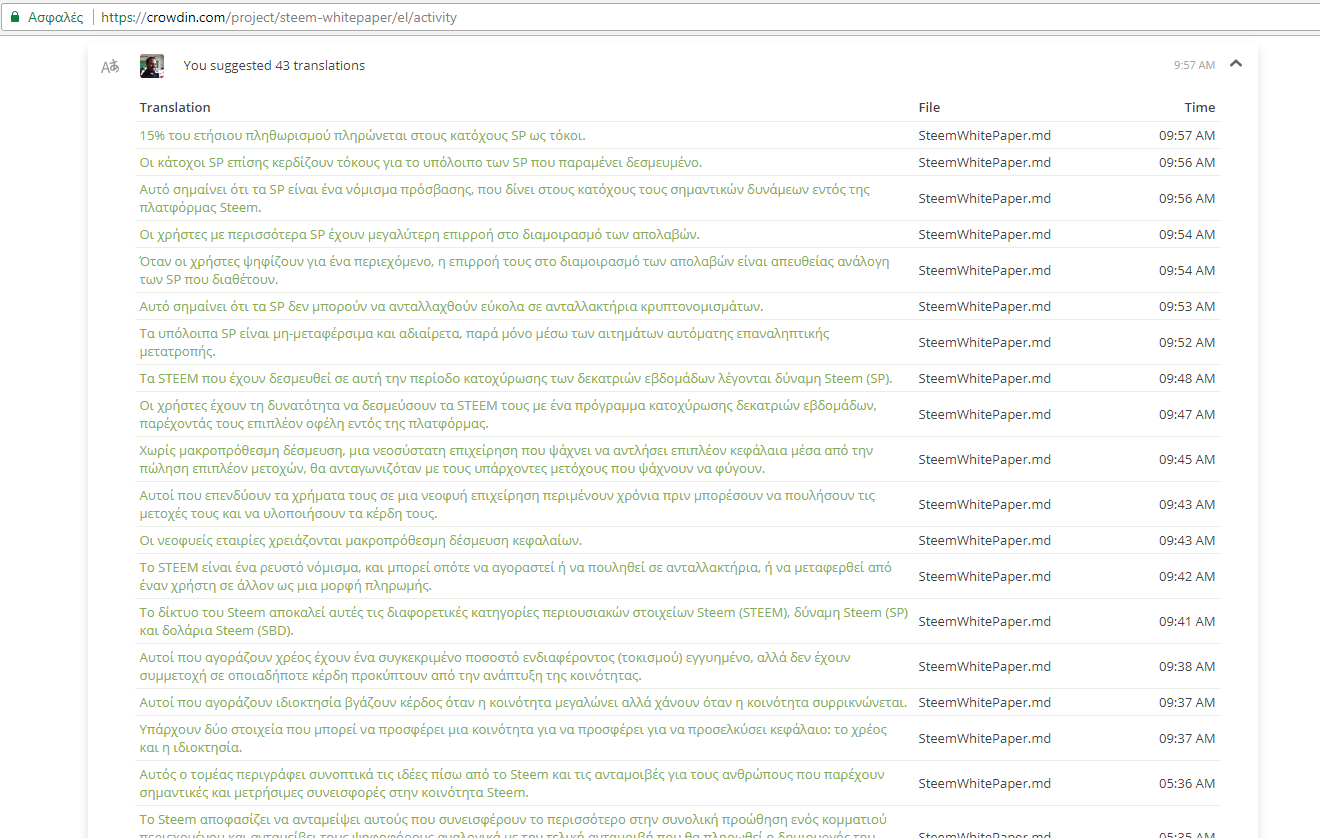Screen dimensions: 1320x838
Task: Click the secure padlock icon in address bar
Action: pos(15,17)
